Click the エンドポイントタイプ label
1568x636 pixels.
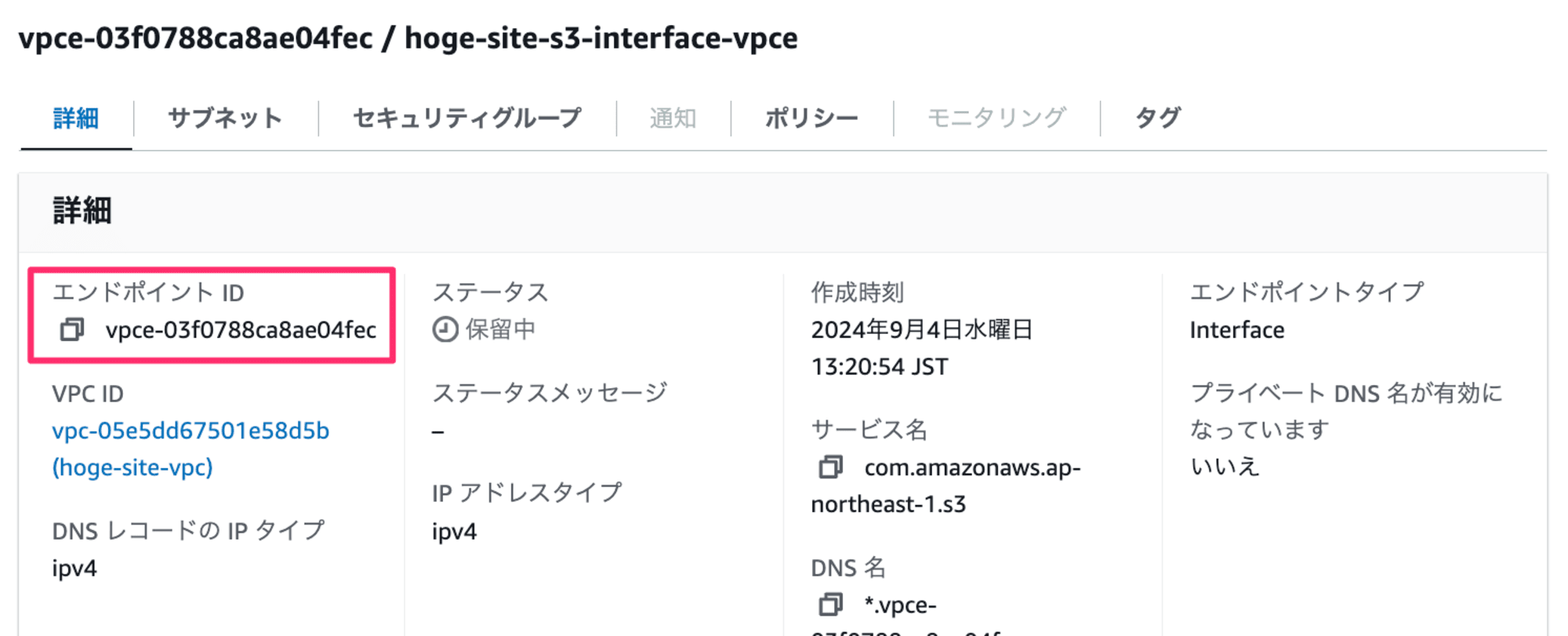tap(1307, 292)
